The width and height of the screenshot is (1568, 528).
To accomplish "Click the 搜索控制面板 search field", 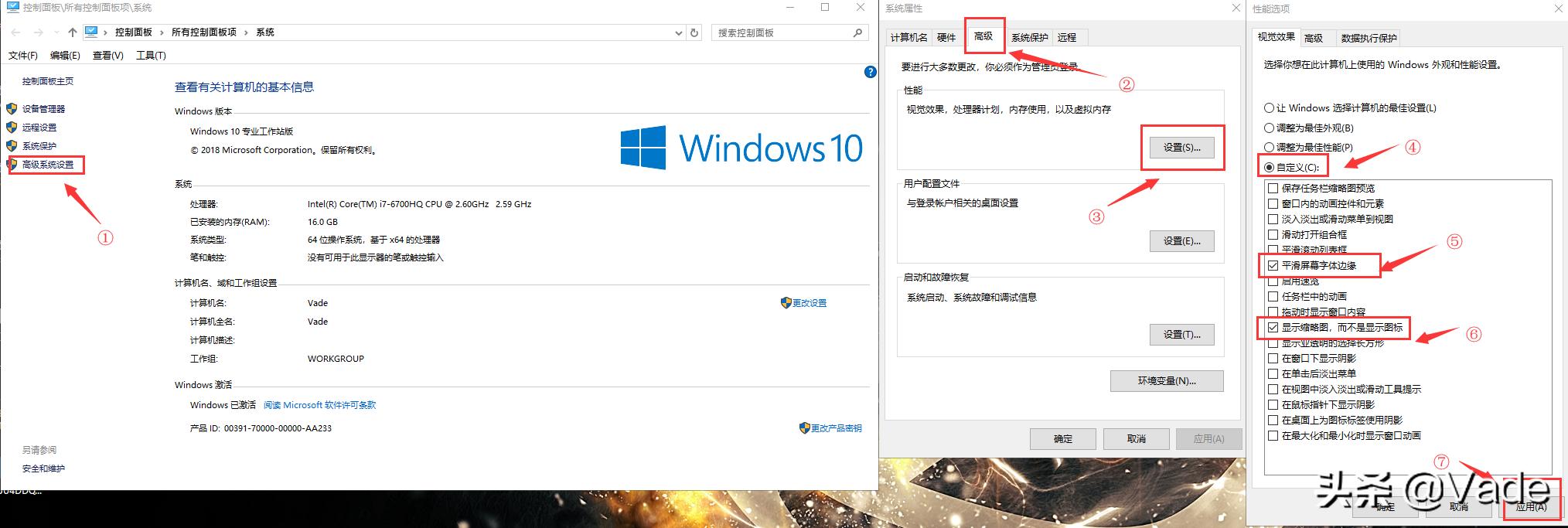I will click(789, 32).
